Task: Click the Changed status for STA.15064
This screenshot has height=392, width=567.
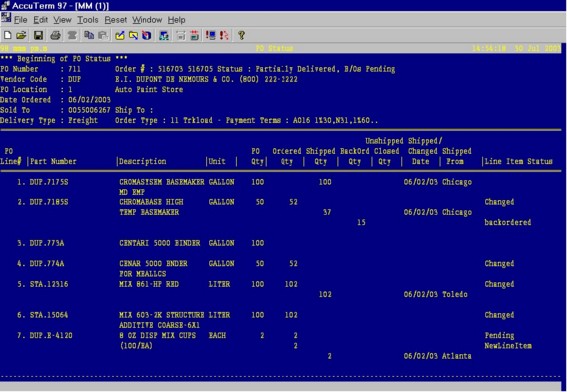Action: click(499, 315)
